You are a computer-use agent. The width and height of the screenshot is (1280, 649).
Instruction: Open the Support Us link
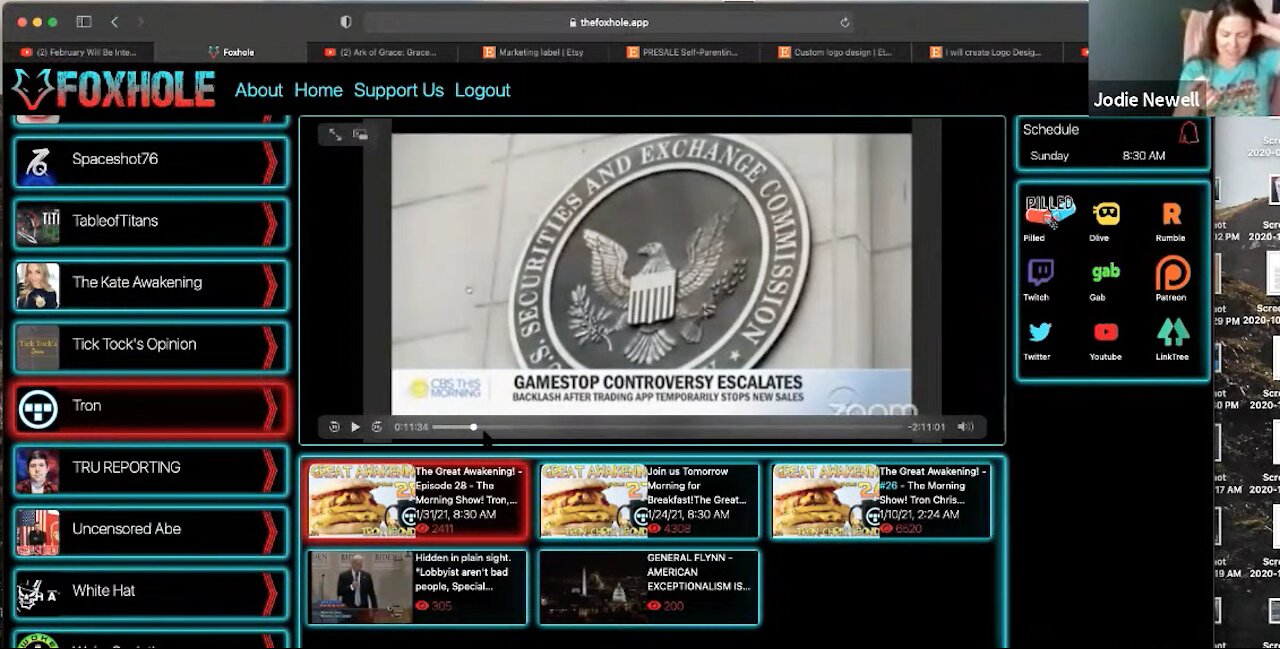(x=399, y=90)
